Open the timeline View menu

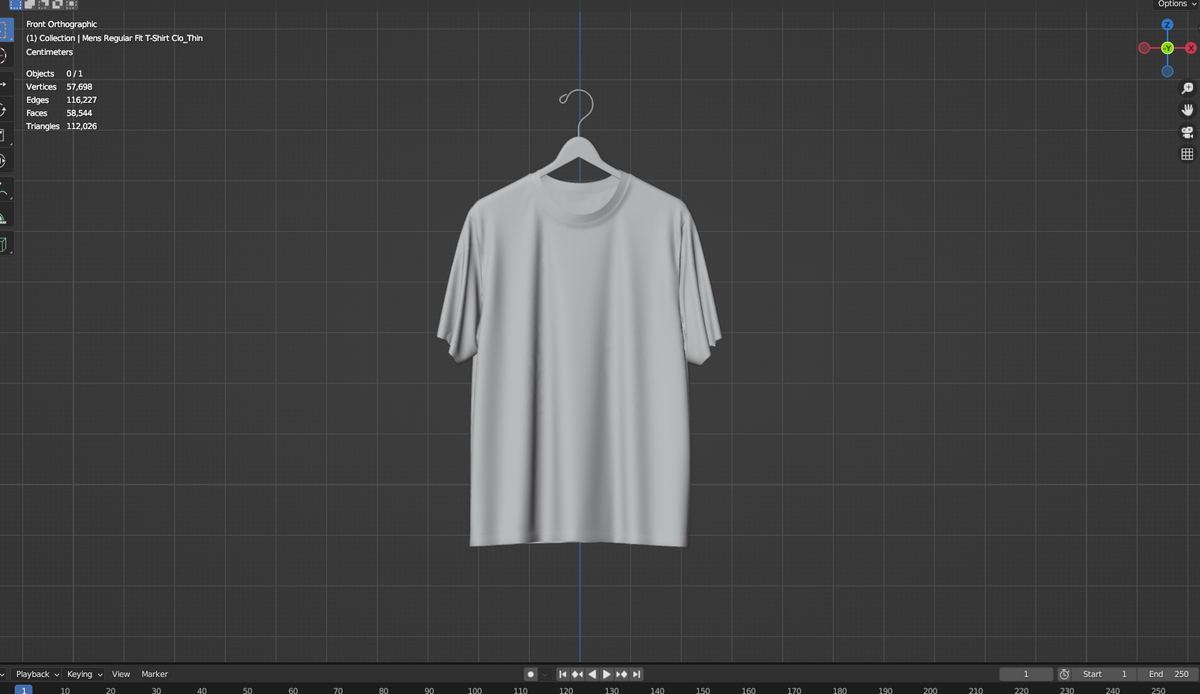tap(121, 674)
